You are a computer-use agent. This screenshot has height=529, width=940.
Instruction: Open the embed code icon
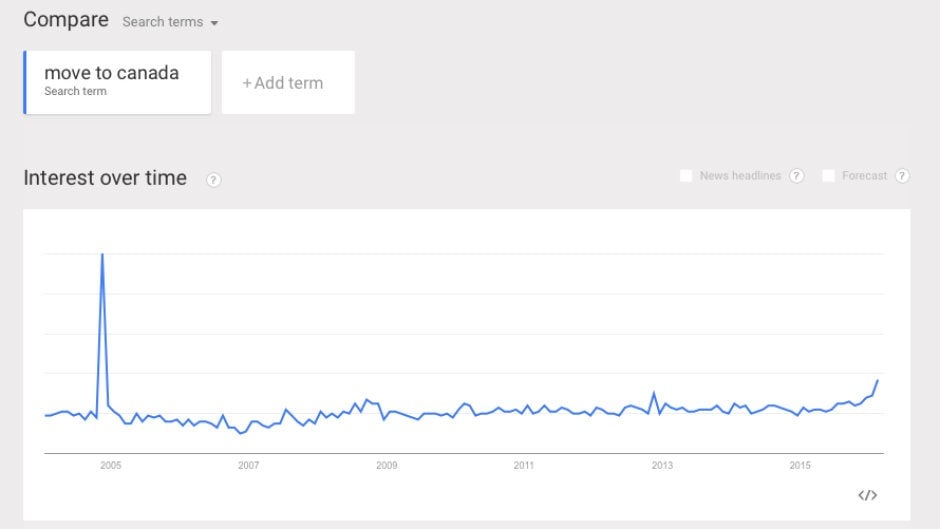867,495
